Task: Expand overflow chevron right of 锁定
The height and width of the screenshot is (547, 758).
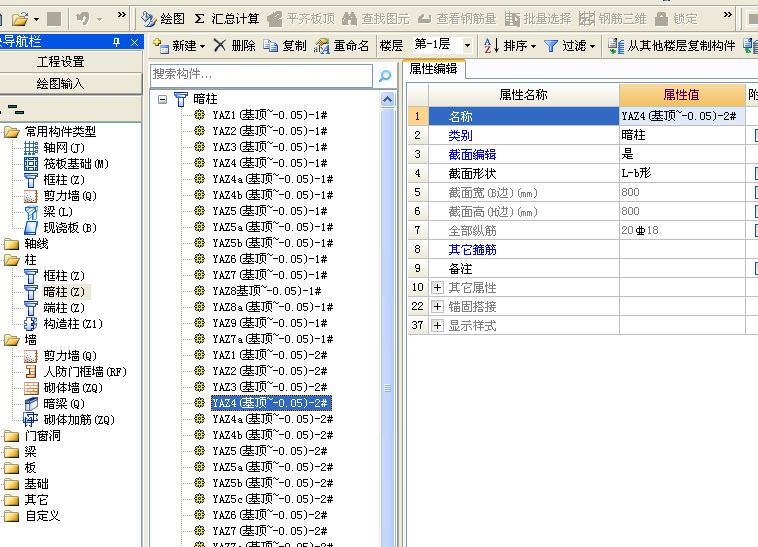Action: (x=728, y=15)
